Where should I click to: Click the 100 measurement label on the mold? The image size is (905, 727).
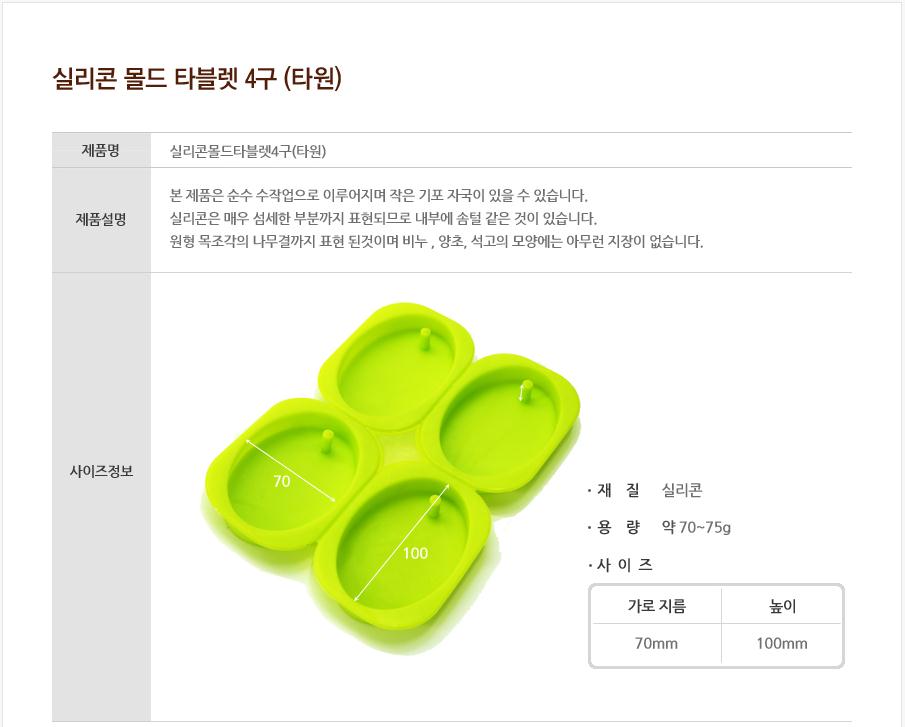(x=415, y=553)
